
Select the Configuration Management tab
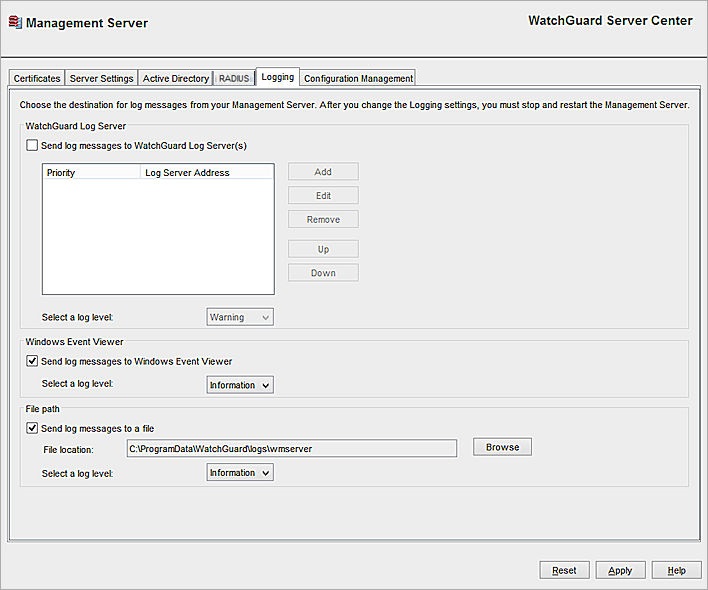[358, 78]
